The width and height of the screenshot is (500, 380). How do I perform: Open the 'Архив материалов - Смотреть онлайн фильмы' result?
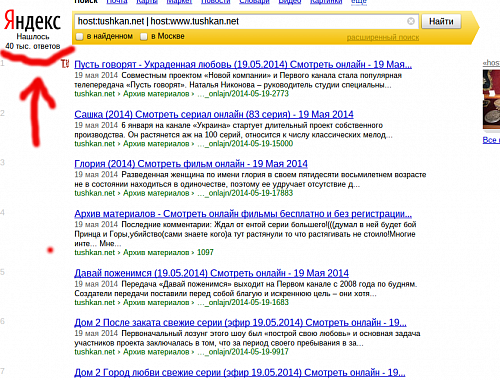pyautogui.click(x=243, y=214)
